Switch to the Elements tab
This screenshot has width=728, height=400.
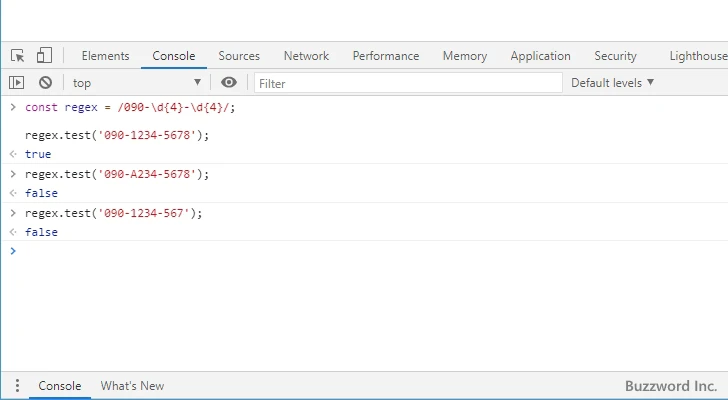[x=105, y=56]
